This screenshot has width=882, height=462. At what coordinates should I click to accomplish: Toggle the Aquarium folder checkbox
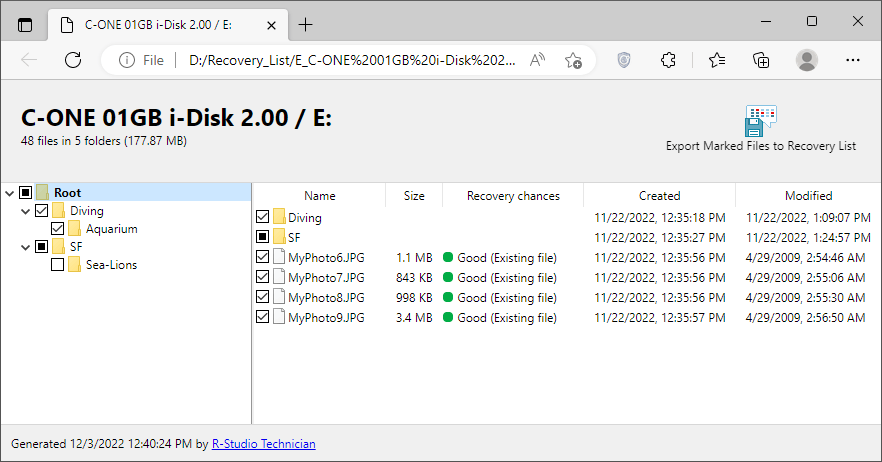point(57,229)
